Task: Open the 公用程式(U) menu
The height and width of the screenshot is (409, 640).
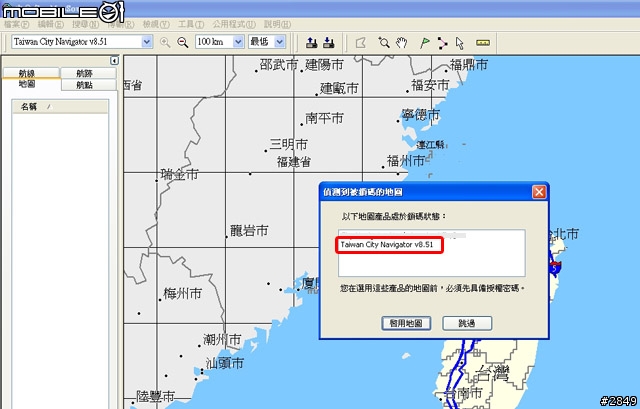Action: pos(234,24)
